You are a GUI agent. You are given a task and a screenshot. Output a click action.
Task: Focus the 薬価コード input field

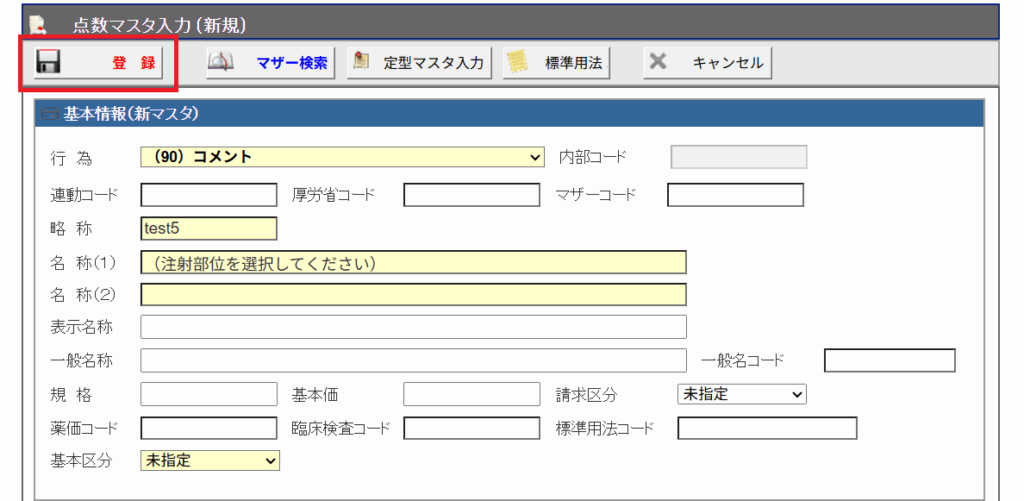click(208, 428)
